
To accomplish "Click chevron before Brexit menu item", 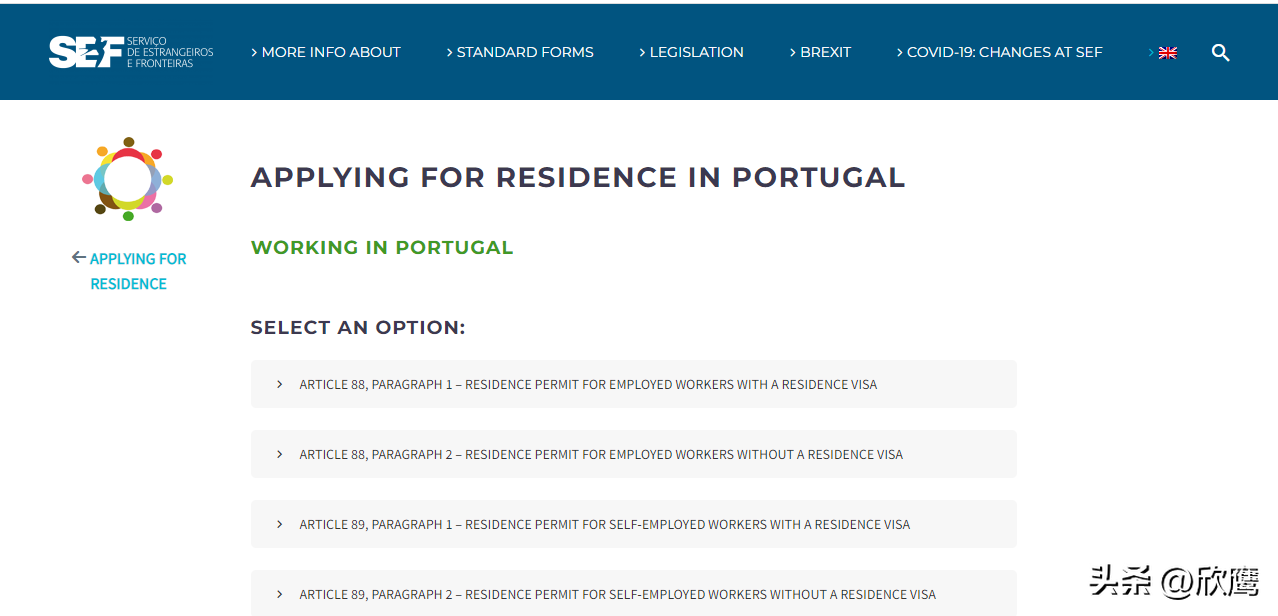I will coord(793,52).
